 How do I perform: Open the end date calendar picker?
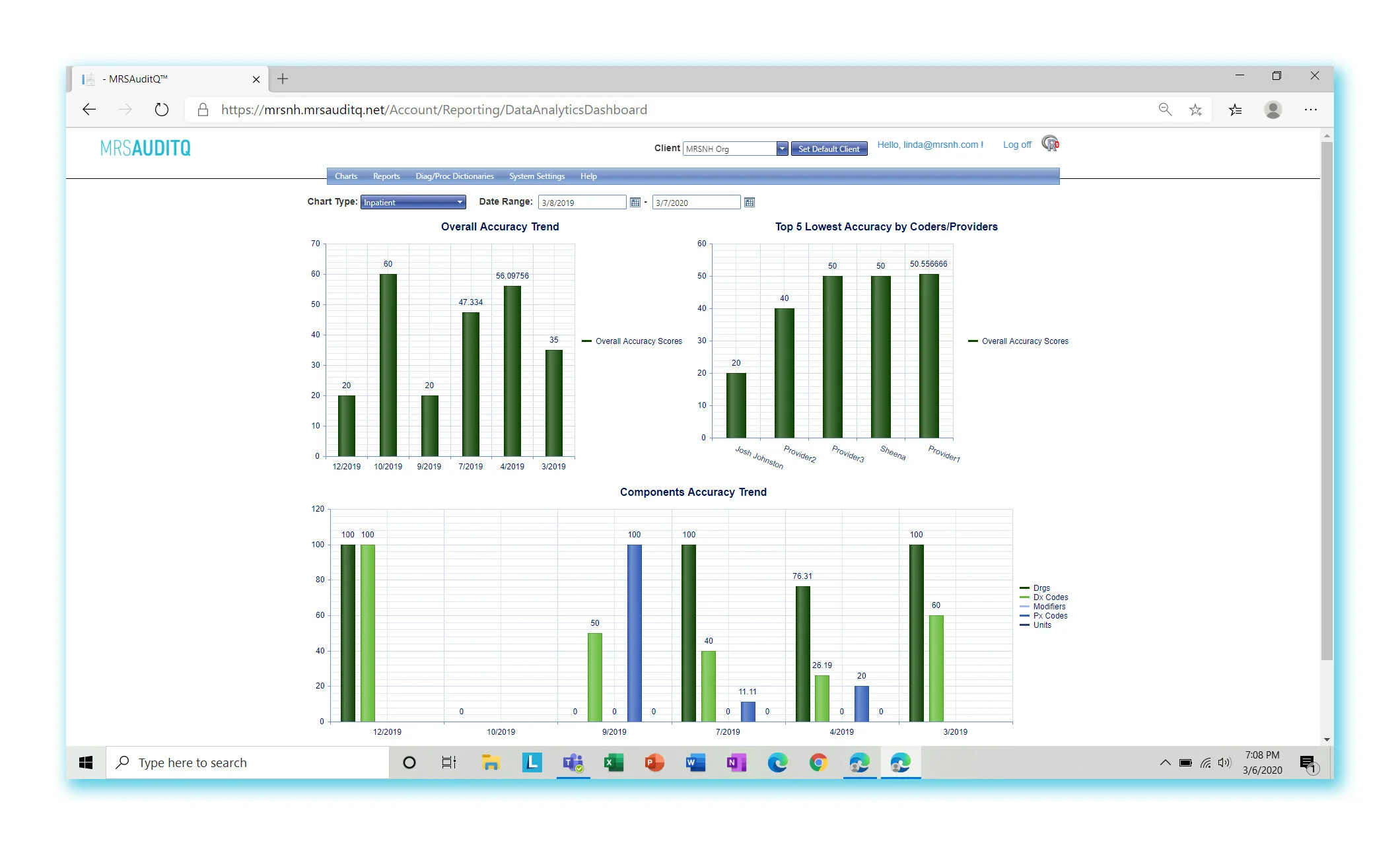coord(749,203)
